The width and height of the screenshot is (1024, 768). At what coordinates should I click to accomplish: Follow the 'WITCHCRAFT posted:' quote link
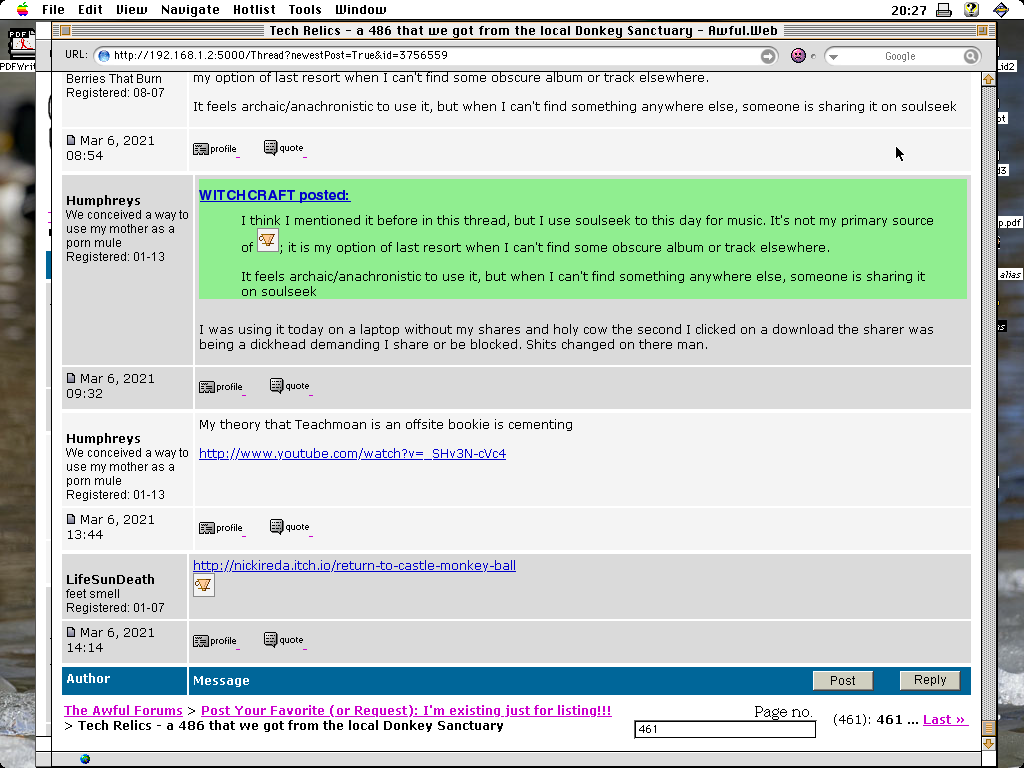pos(274,196)
